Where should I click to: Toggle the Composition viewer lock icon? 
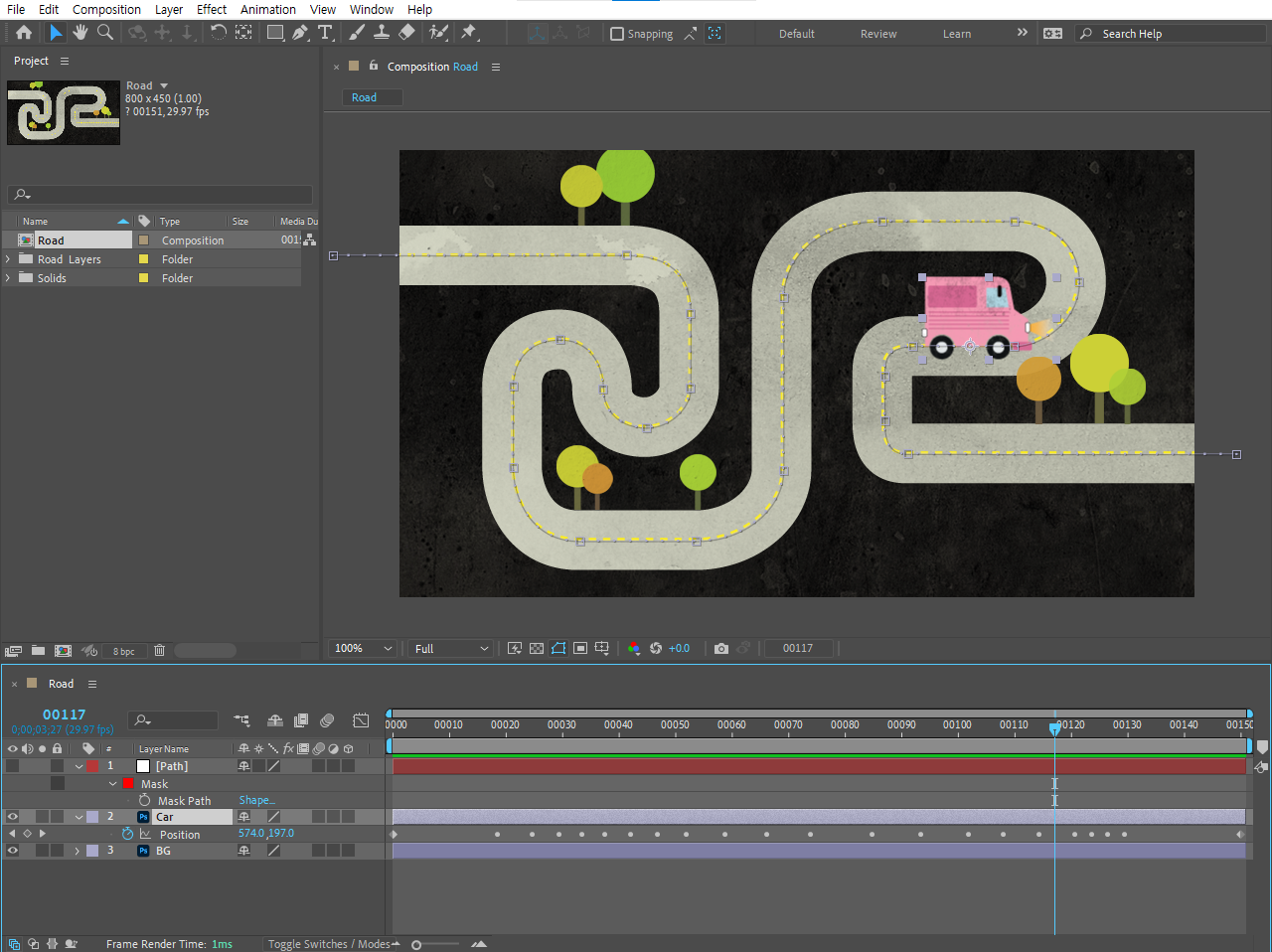(x=374, y=66)
